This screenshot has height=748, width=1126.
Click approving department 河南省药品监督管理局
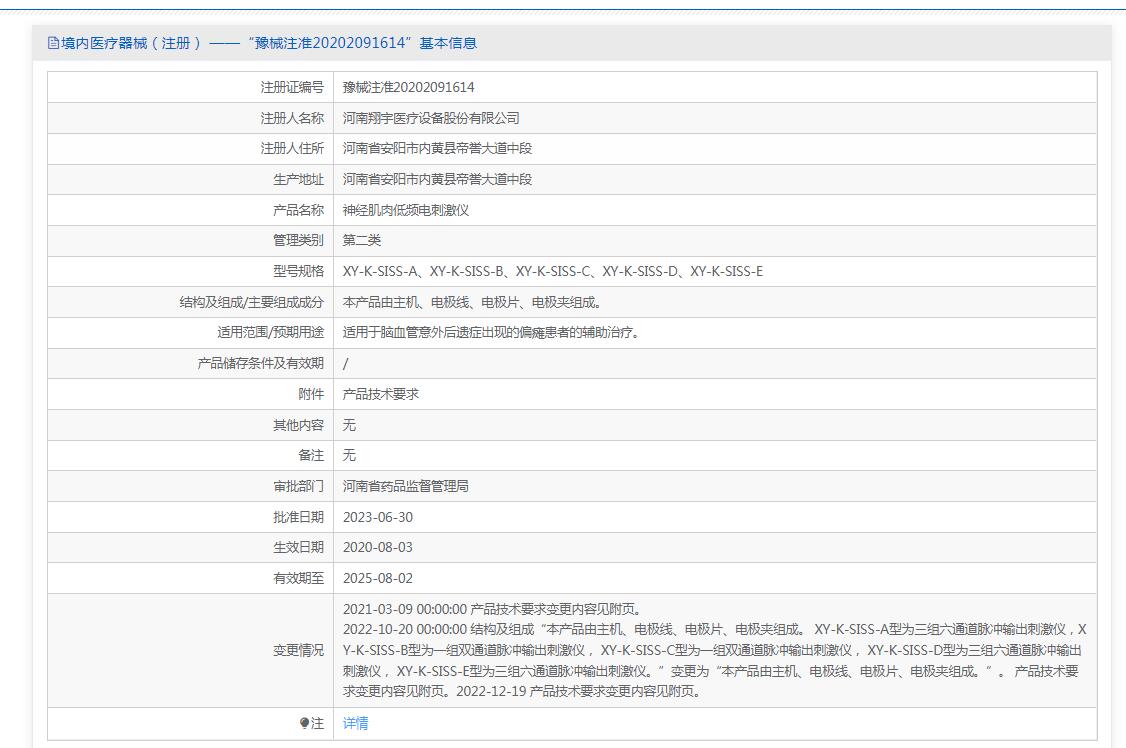[406, 486]
